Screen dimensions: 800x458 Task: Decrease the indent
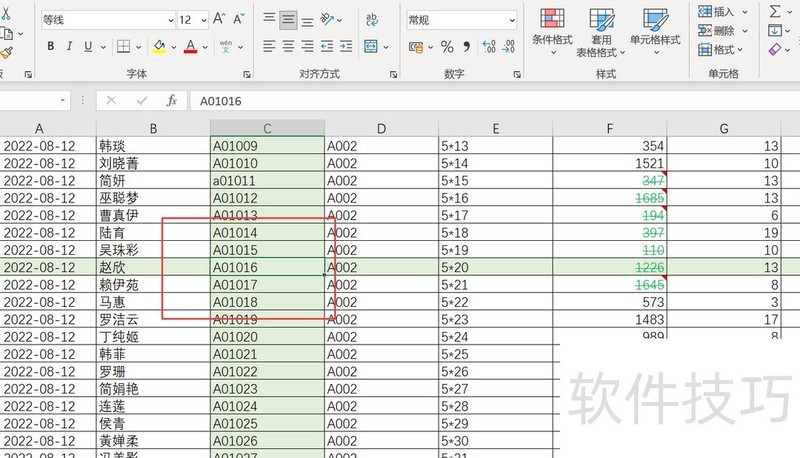pyautogui.click(x=327, y=46)
